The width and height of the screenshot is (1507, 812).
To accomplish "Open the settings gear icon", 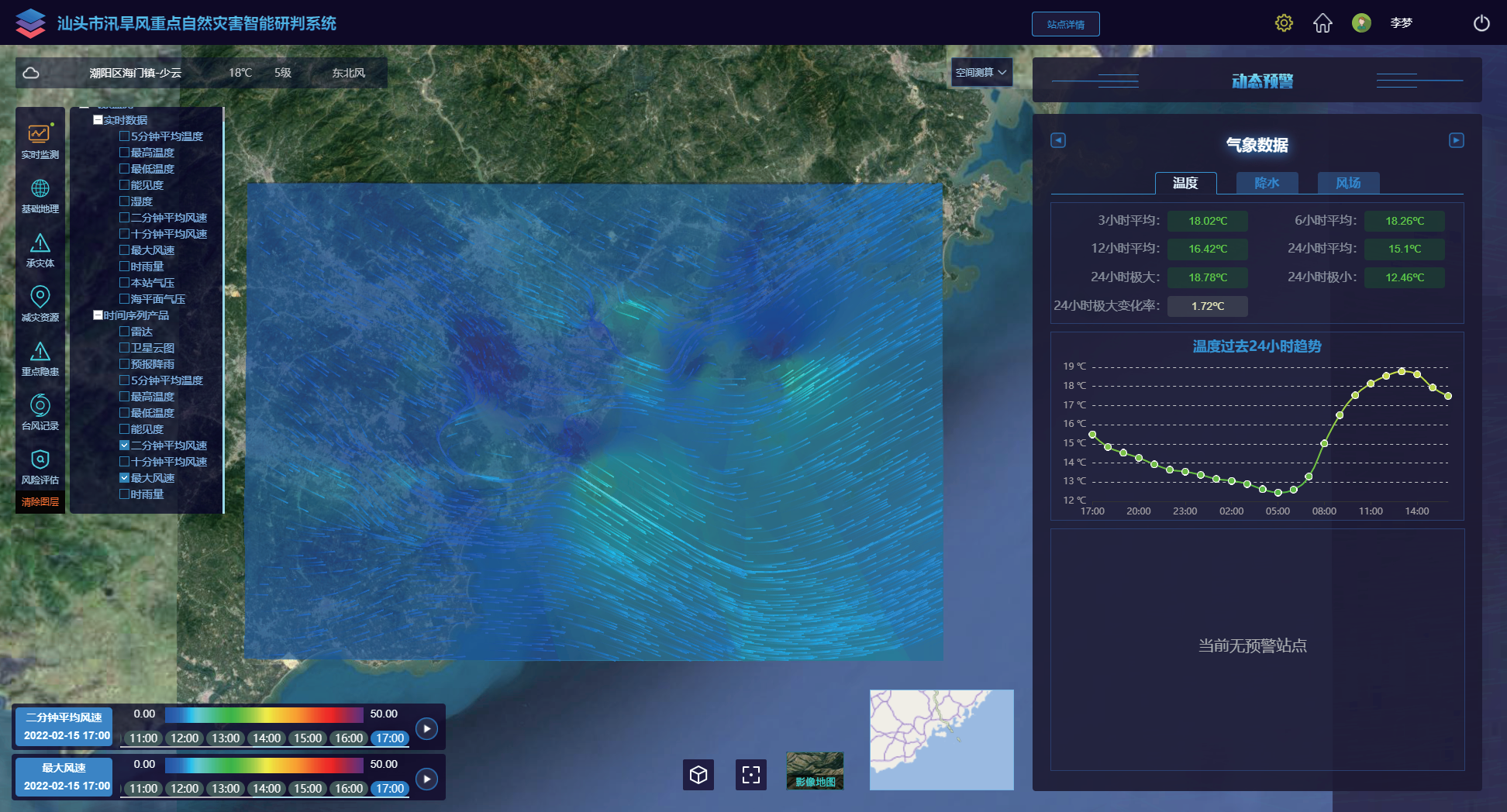I will (1284, 23).
